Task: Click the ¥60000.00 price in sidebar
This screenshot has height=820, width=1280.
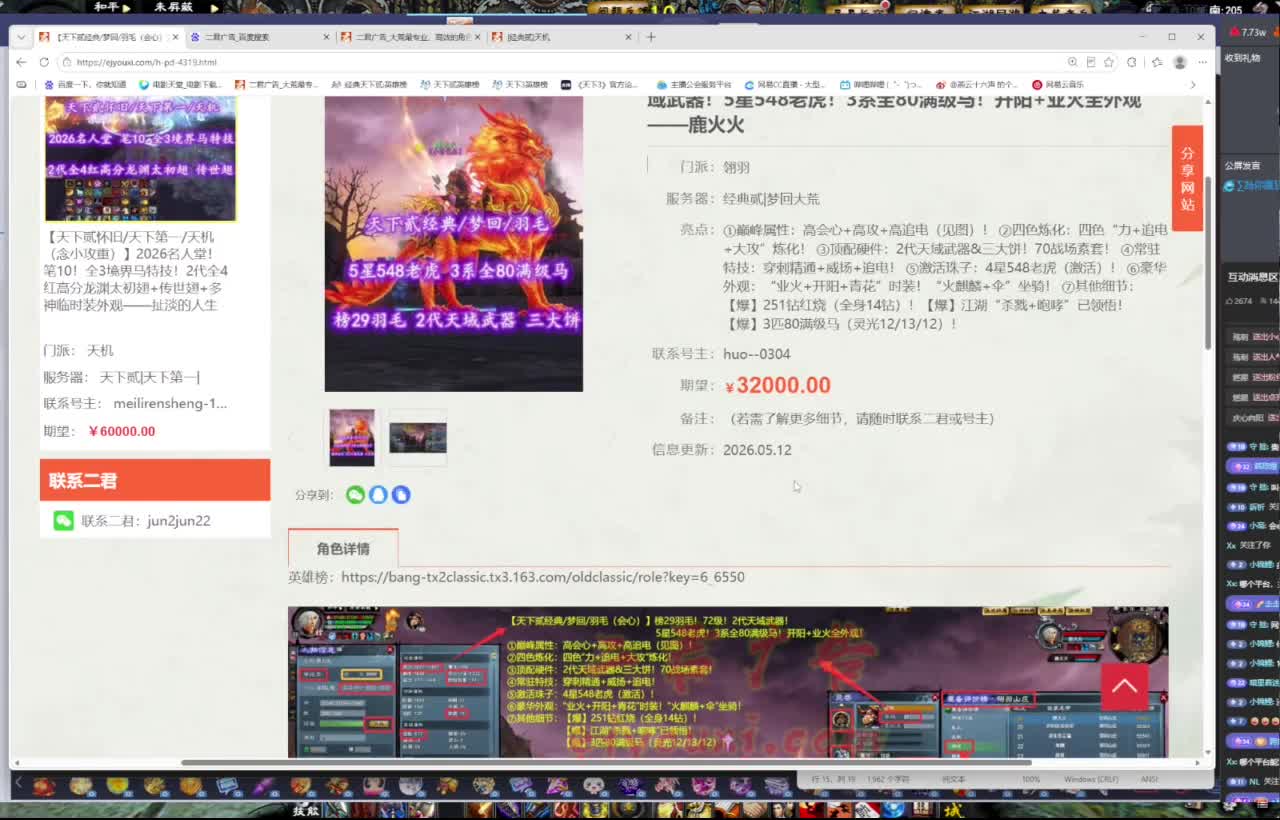Action: click(121, 431)
